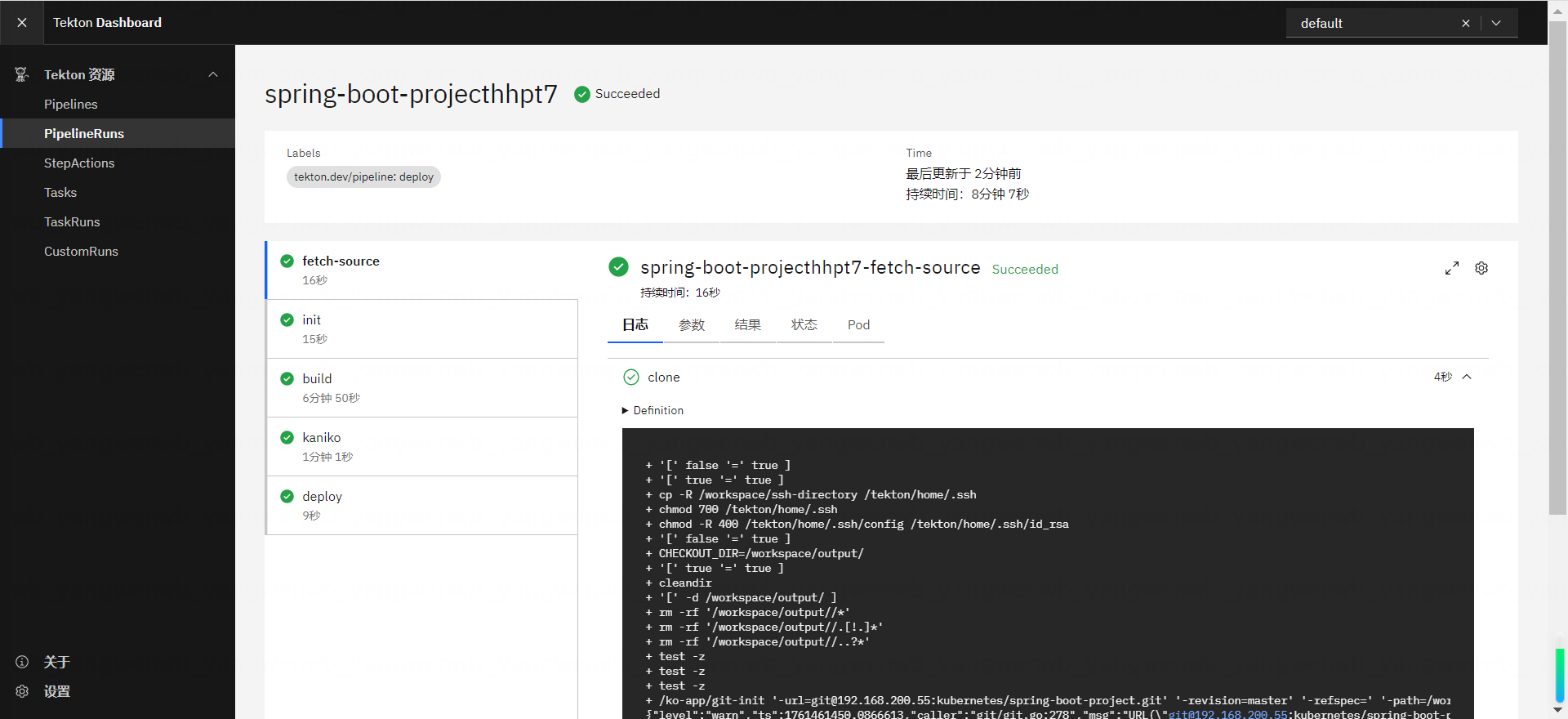Collapse the Tekton resources section
This screenshot has height=719, width=1568.
[213, 75]
